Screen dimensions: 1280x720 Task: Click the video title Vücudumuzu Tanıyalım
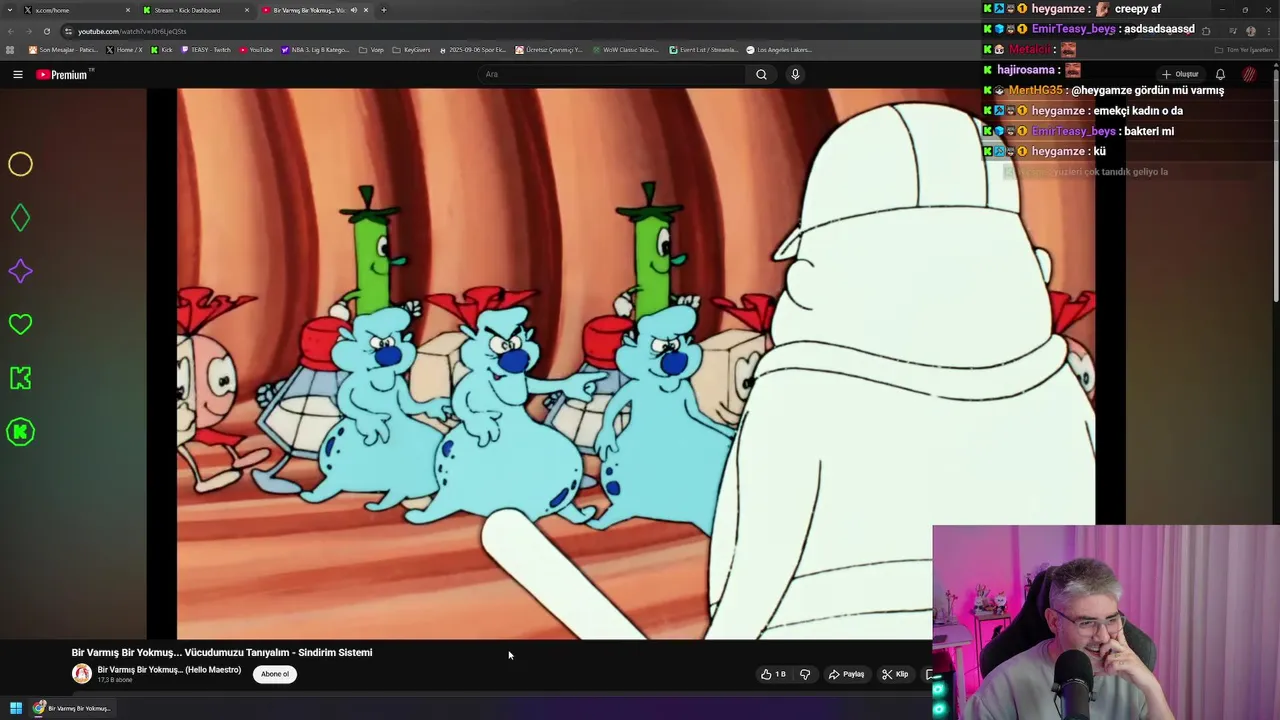(222, 652)
